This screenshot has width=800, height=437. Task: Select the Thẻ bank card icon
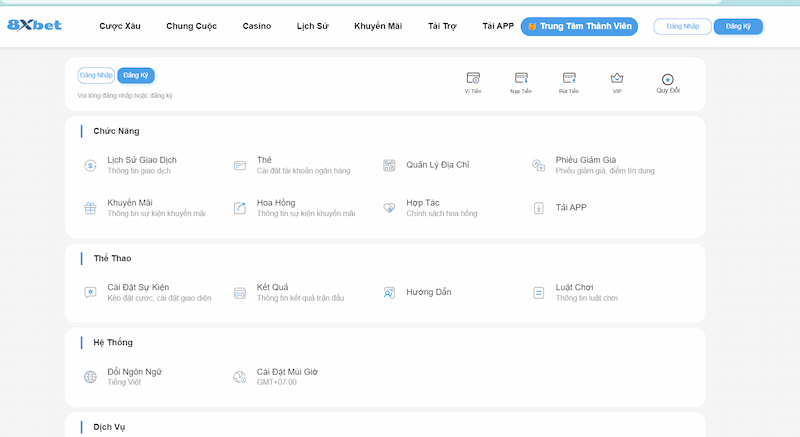click(240, 165)
